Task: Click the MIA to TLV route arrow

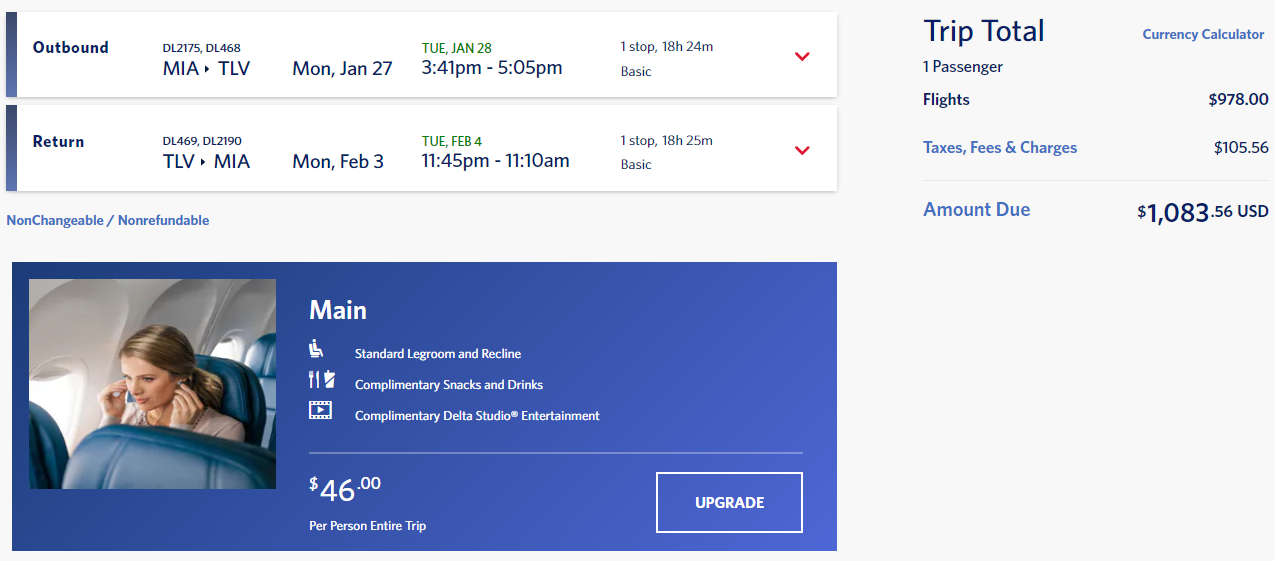Action: (x=209, y=70)
